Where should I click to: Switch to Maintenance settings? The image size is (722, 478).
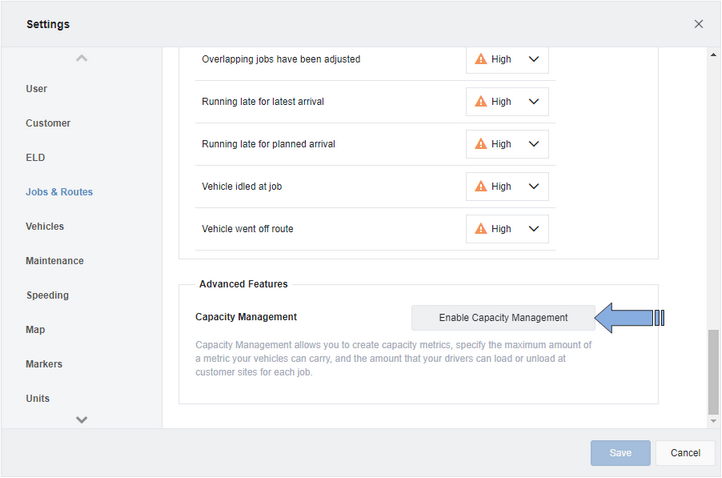(54, 261)
